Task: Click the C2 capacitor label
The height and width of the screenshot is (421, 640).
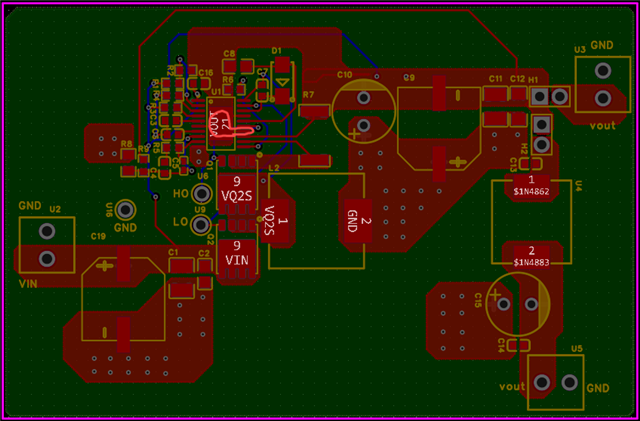Action: pyautogui.click(x=204, y=253)
